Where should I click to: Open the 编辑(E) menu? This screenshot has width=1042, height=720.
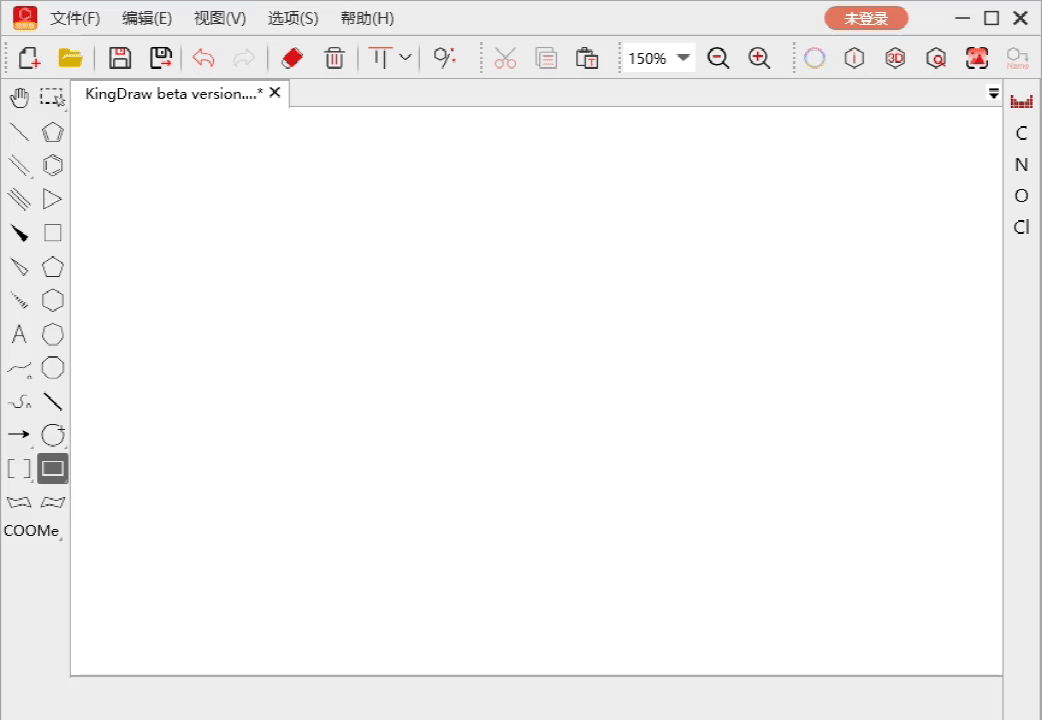click(x=147, y=19)
